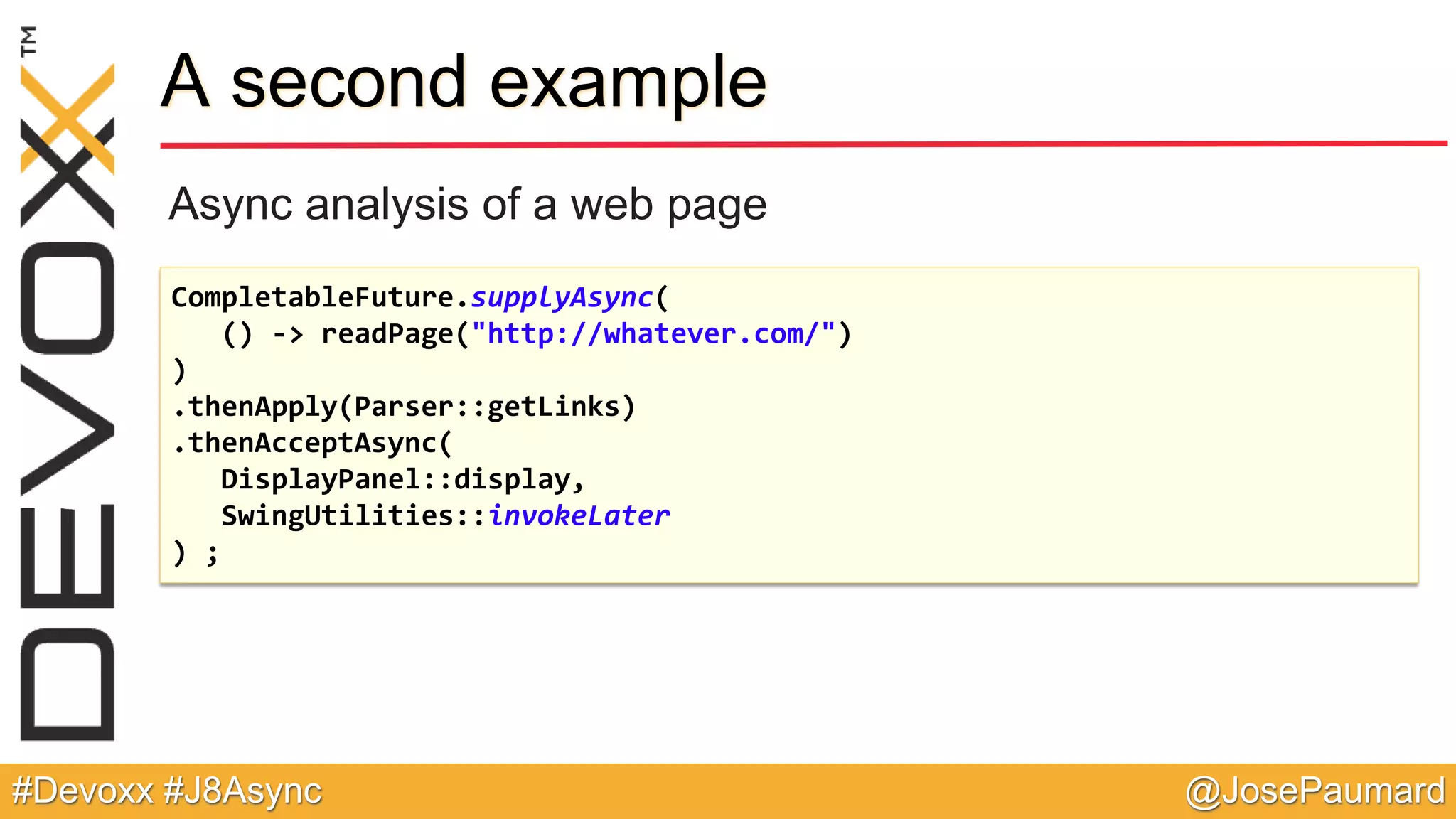Image resolution: width=1456 pixels, height=819 pixels.
Task: Click the orange X in Devoxx logo
Action: click(x=68, y=119)
